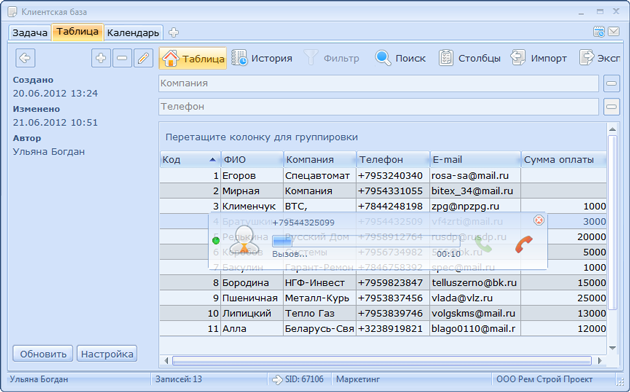The height and width of the screenshot is (392, 630).
Task: Click the Спецавтомат company cell
Action: (x=320, y=176)
